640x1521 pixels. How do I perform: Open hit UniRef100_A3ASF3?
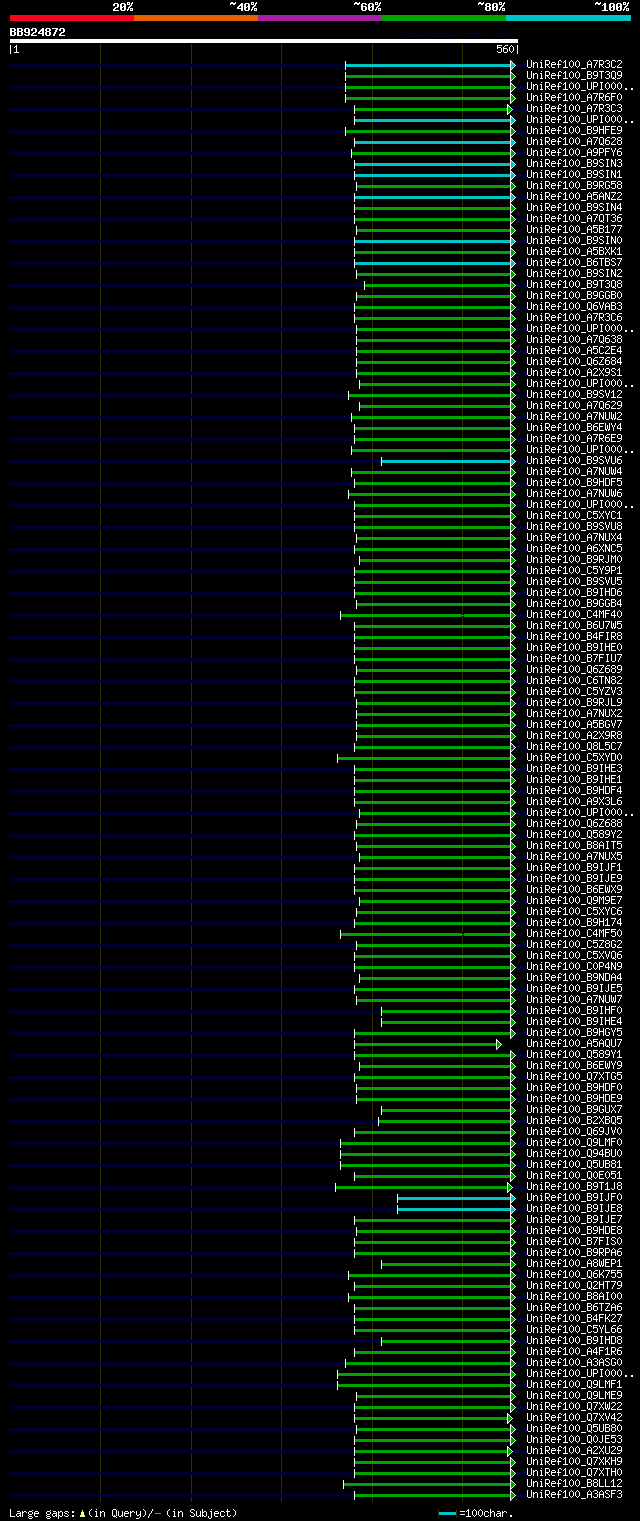click(x=574, y=1495)
